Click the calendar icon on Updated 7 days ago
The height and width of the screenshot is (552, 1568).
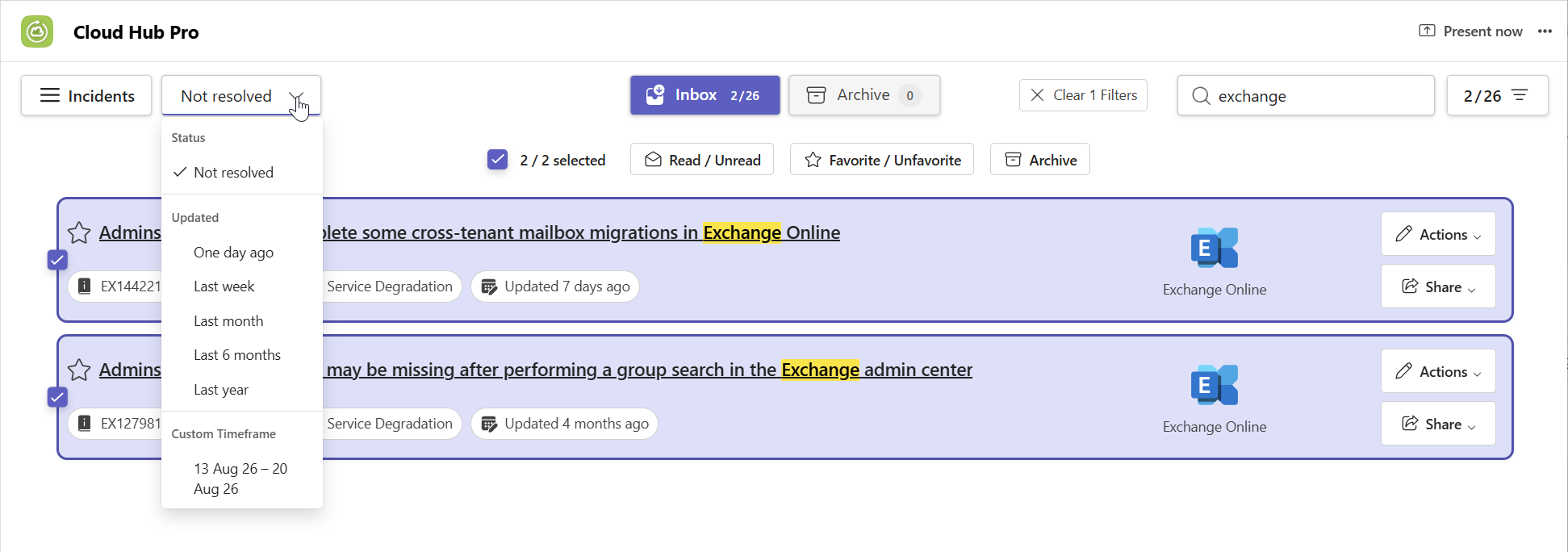[489, 286]
